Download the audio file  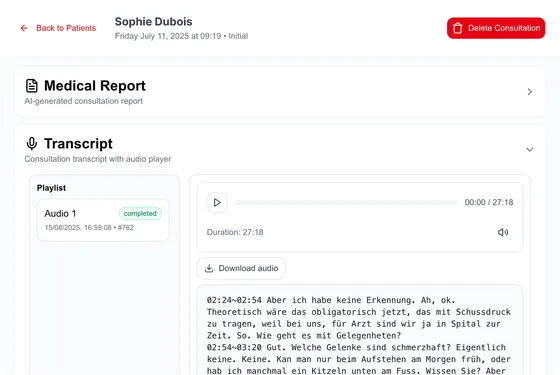[241, 268]
